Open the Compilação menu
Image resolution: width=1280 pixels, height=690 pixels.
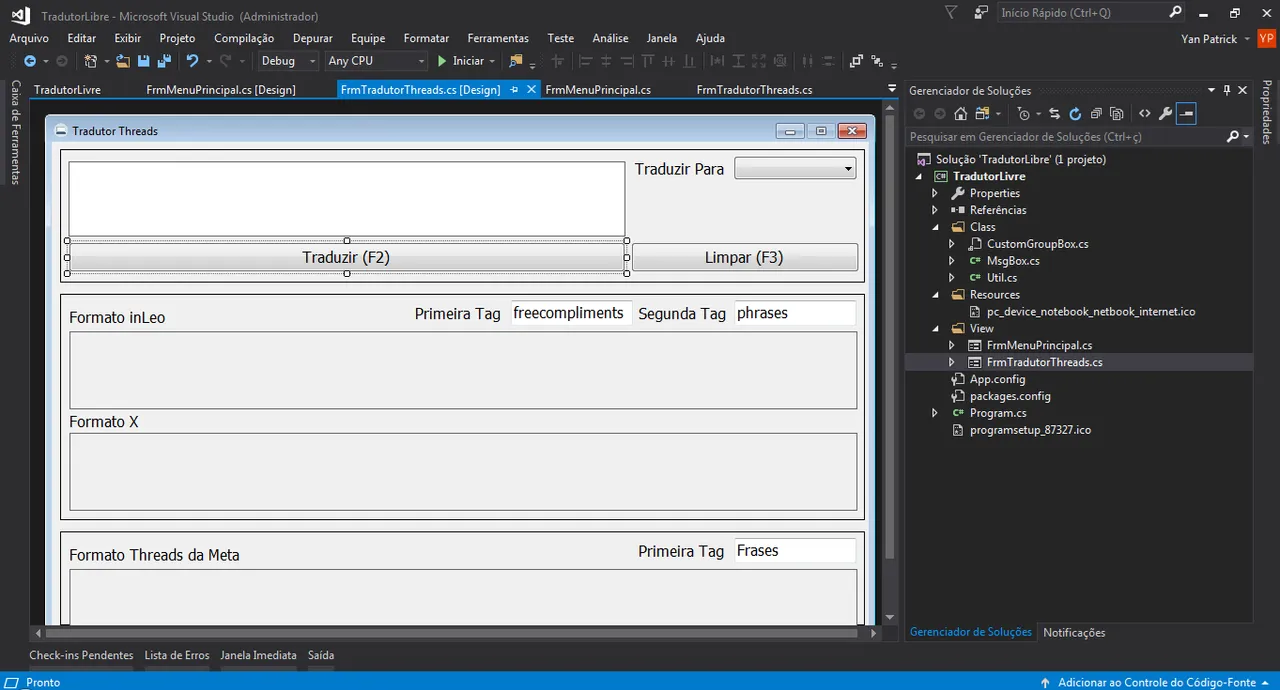point(244,38)
